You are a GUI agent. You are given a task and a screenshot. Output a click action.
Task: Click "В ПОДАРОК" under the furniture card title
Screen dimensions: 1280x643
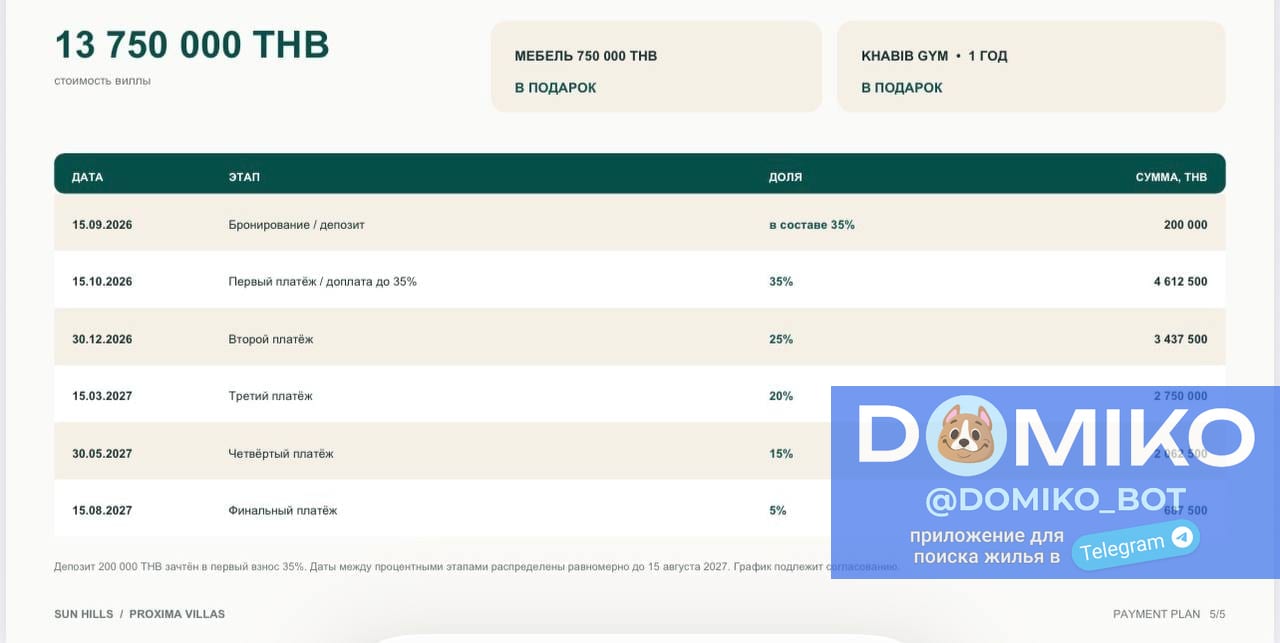[555, 88]
